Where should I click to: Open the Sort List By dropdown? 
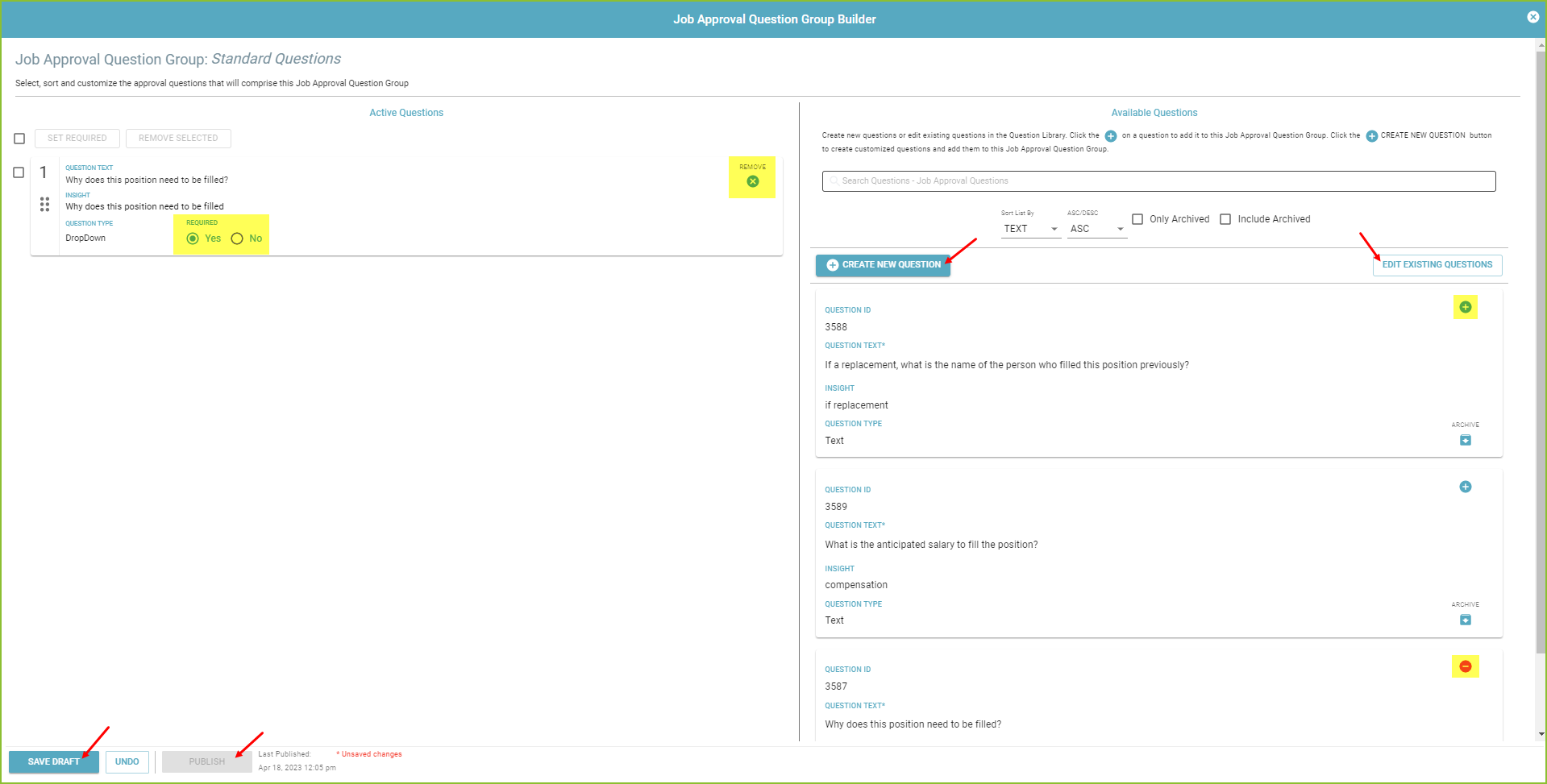[1030, 229]
